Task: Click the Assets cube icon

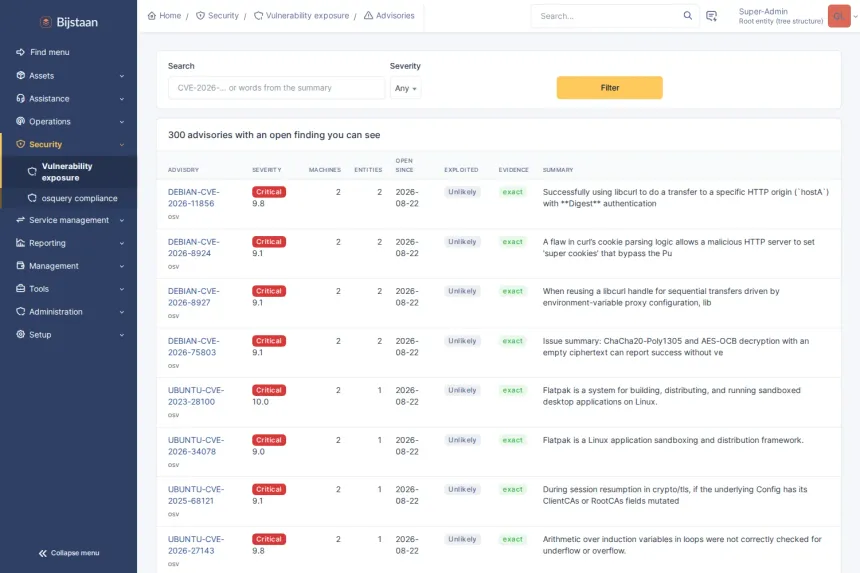Action: (x=20, y=75)
